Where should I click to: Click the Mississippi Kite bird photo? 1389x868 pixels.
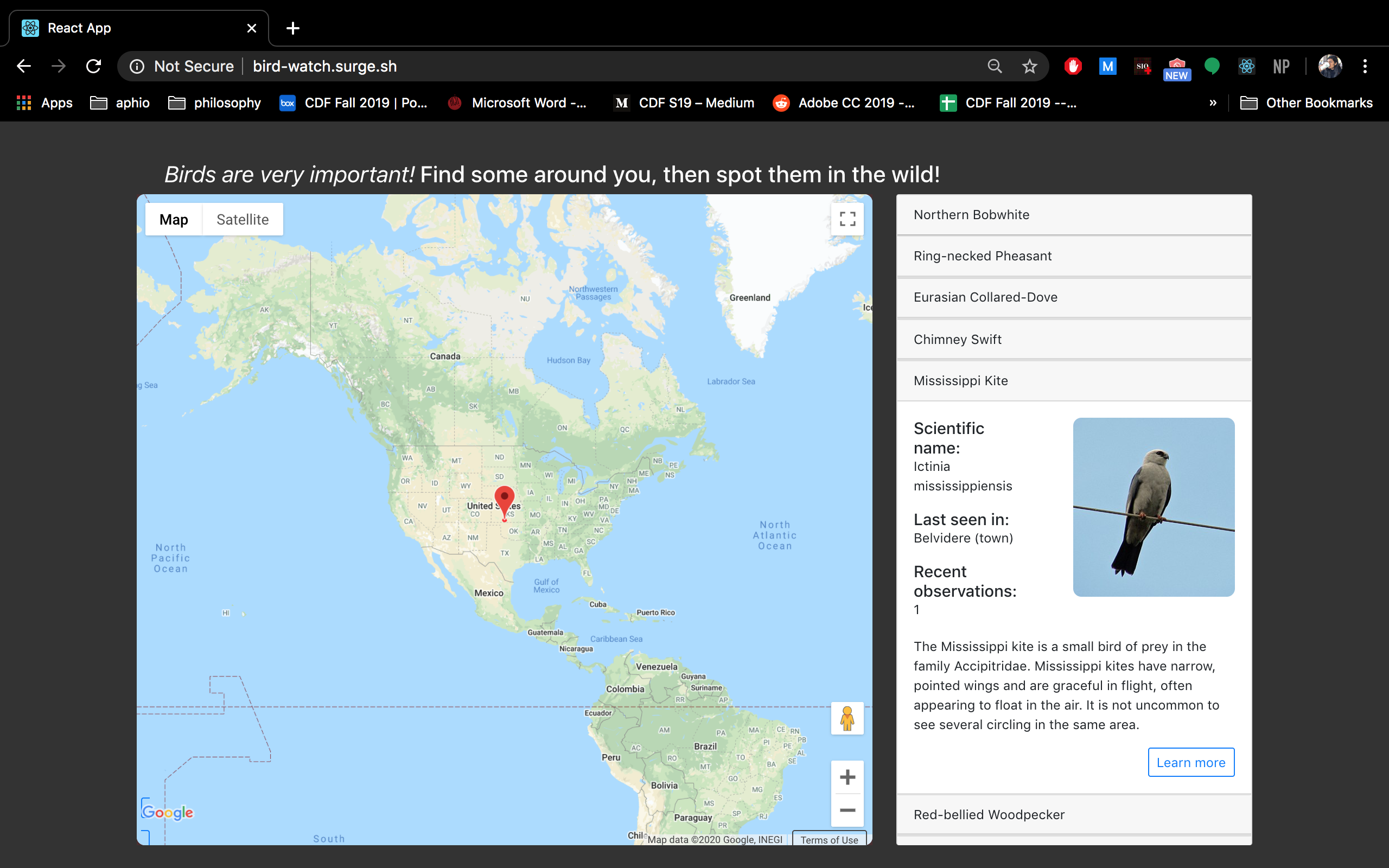[x=1153, y=507]
